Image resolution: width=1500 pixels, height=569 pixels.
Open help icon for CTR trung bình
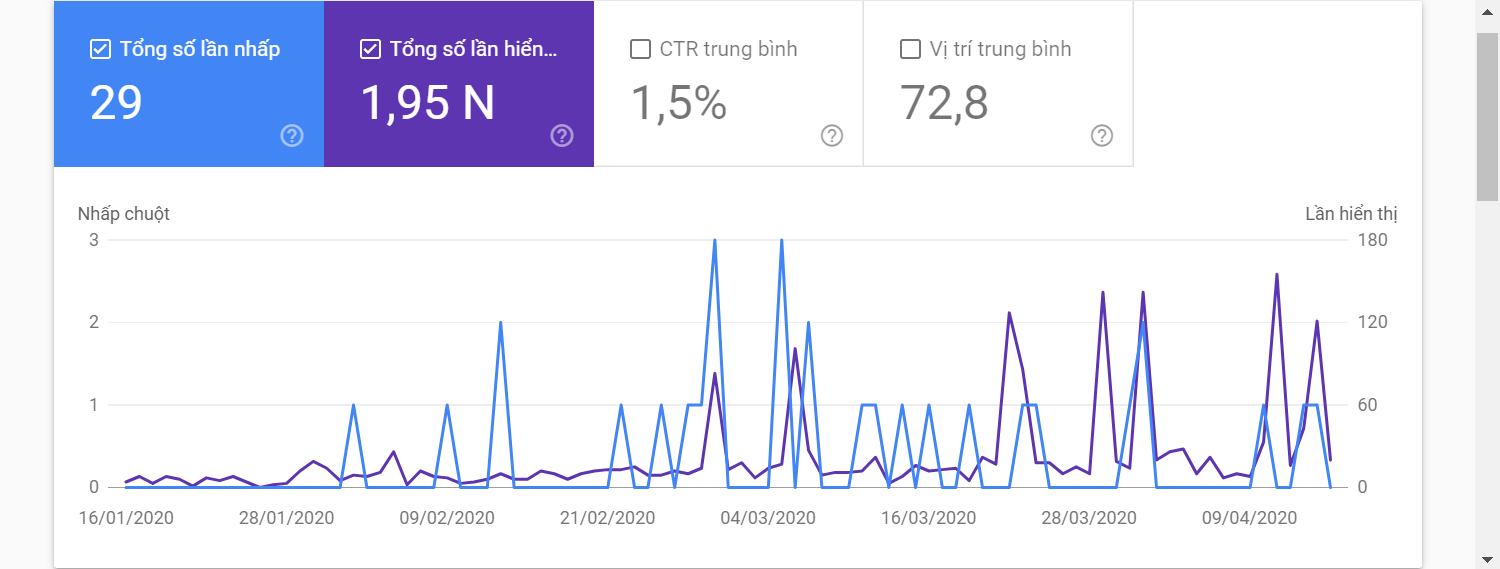tap(832, 136)
